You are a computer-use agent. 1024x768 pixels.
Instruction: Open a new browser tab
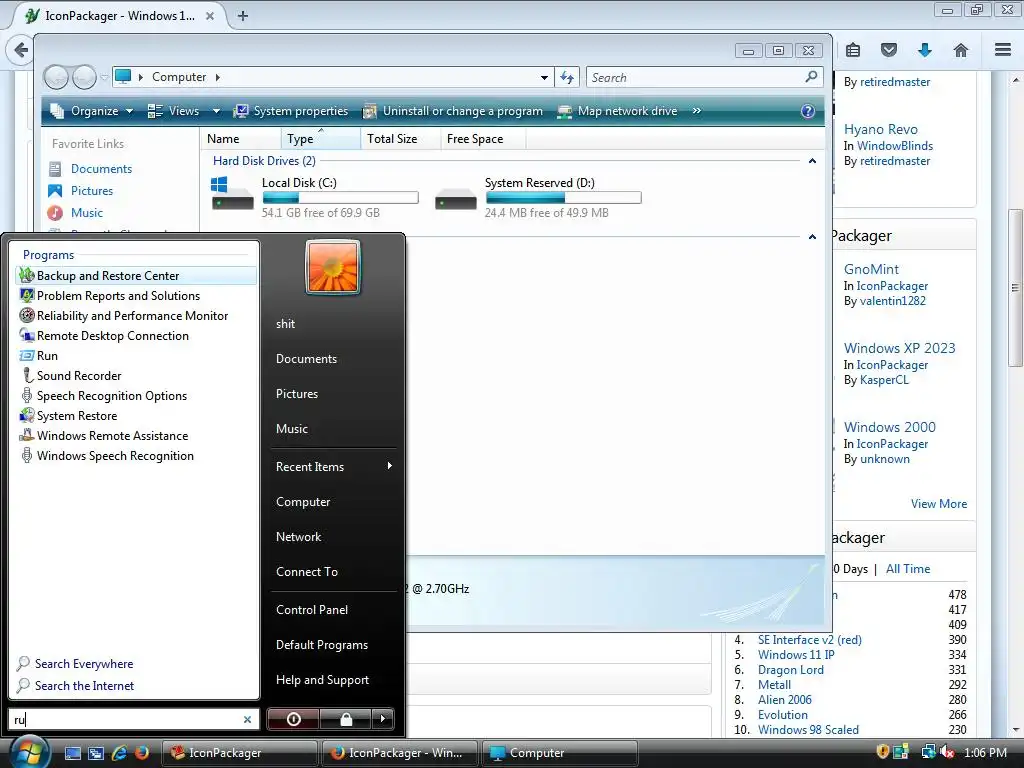[x=243, y=16]
